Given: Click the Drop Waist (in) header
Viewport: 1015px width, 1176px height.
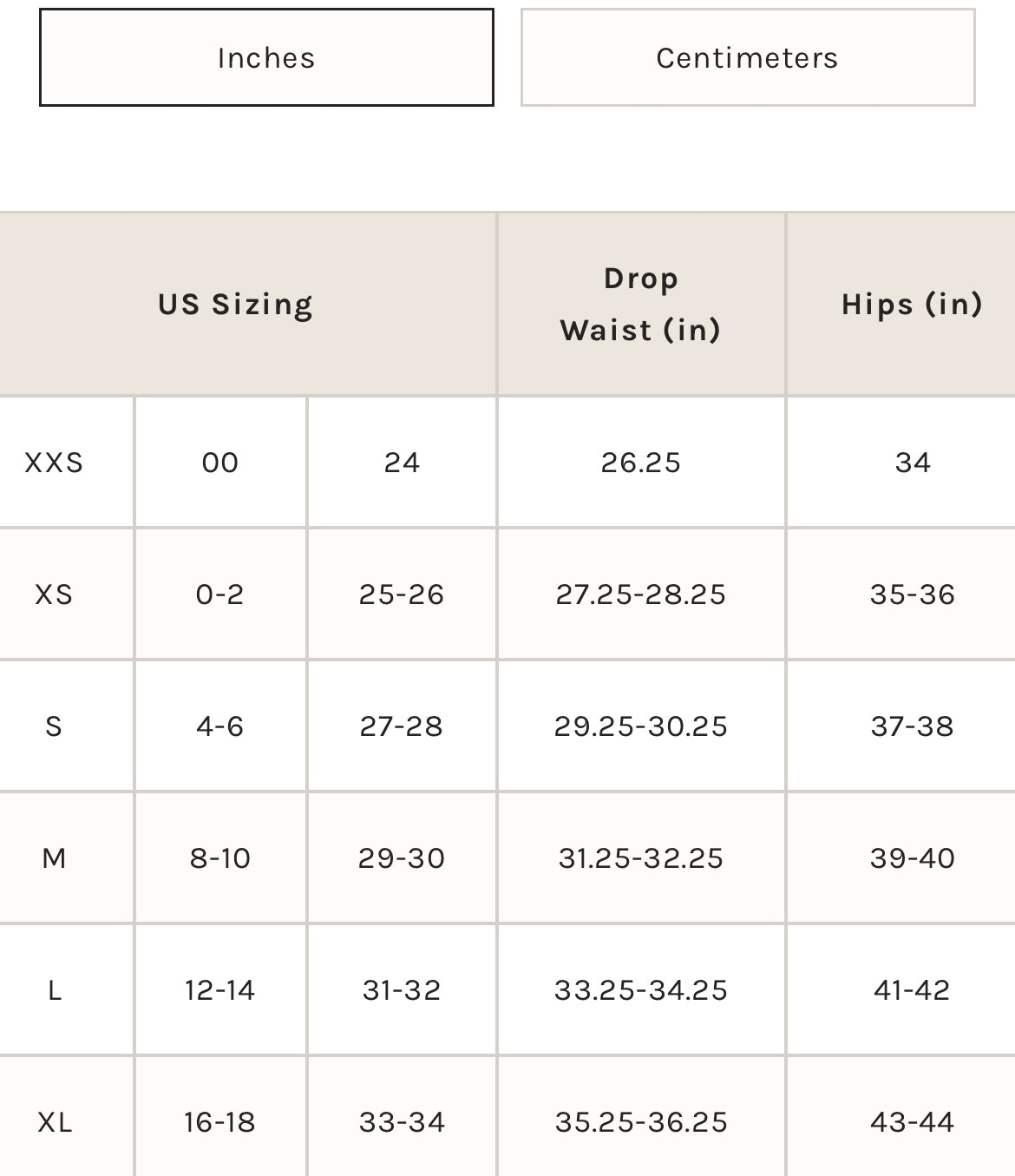Looking at the screenshot, I should 640,305.
